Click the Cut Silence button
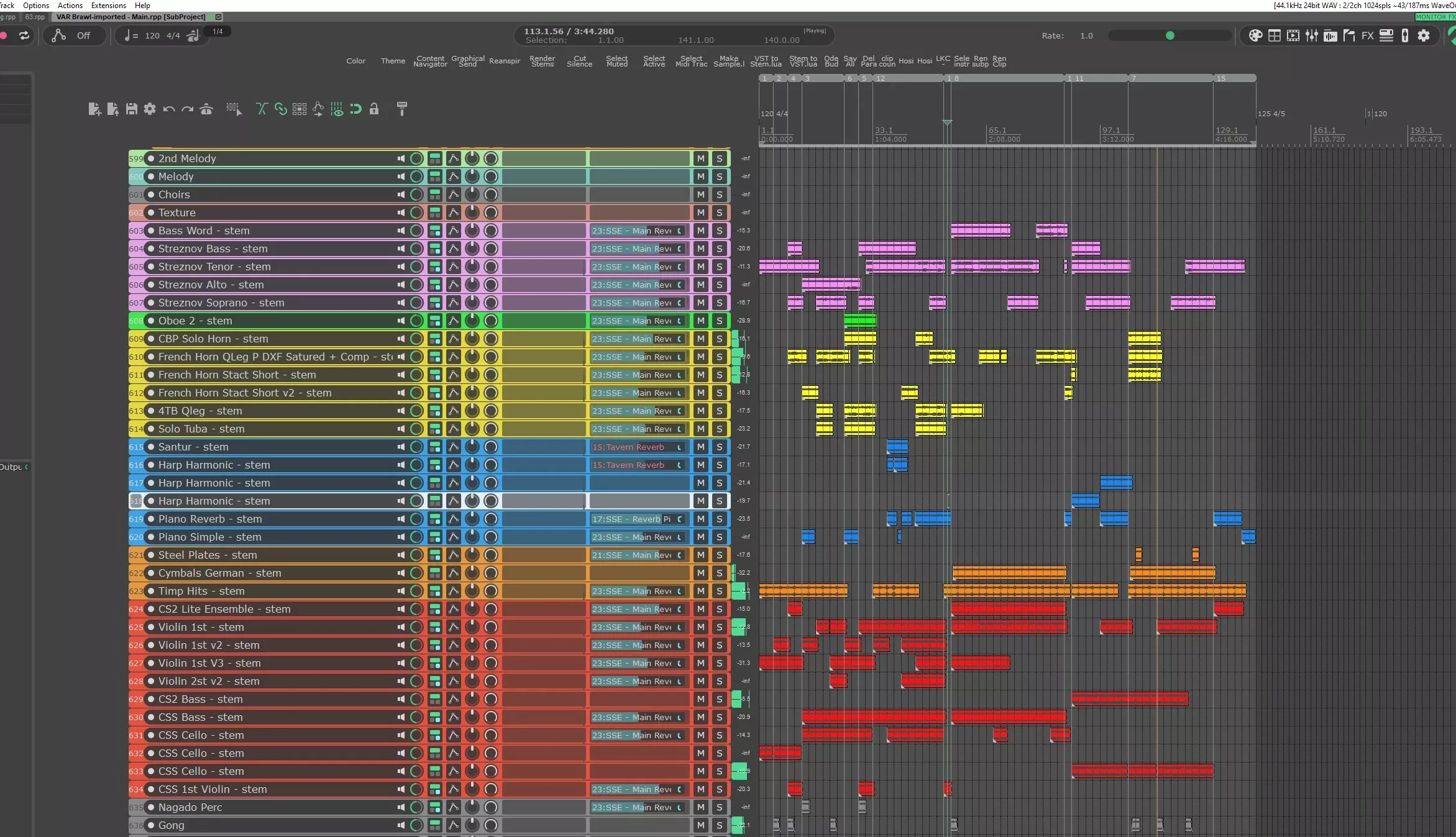 pyautogui.click(x=580, y=61)
